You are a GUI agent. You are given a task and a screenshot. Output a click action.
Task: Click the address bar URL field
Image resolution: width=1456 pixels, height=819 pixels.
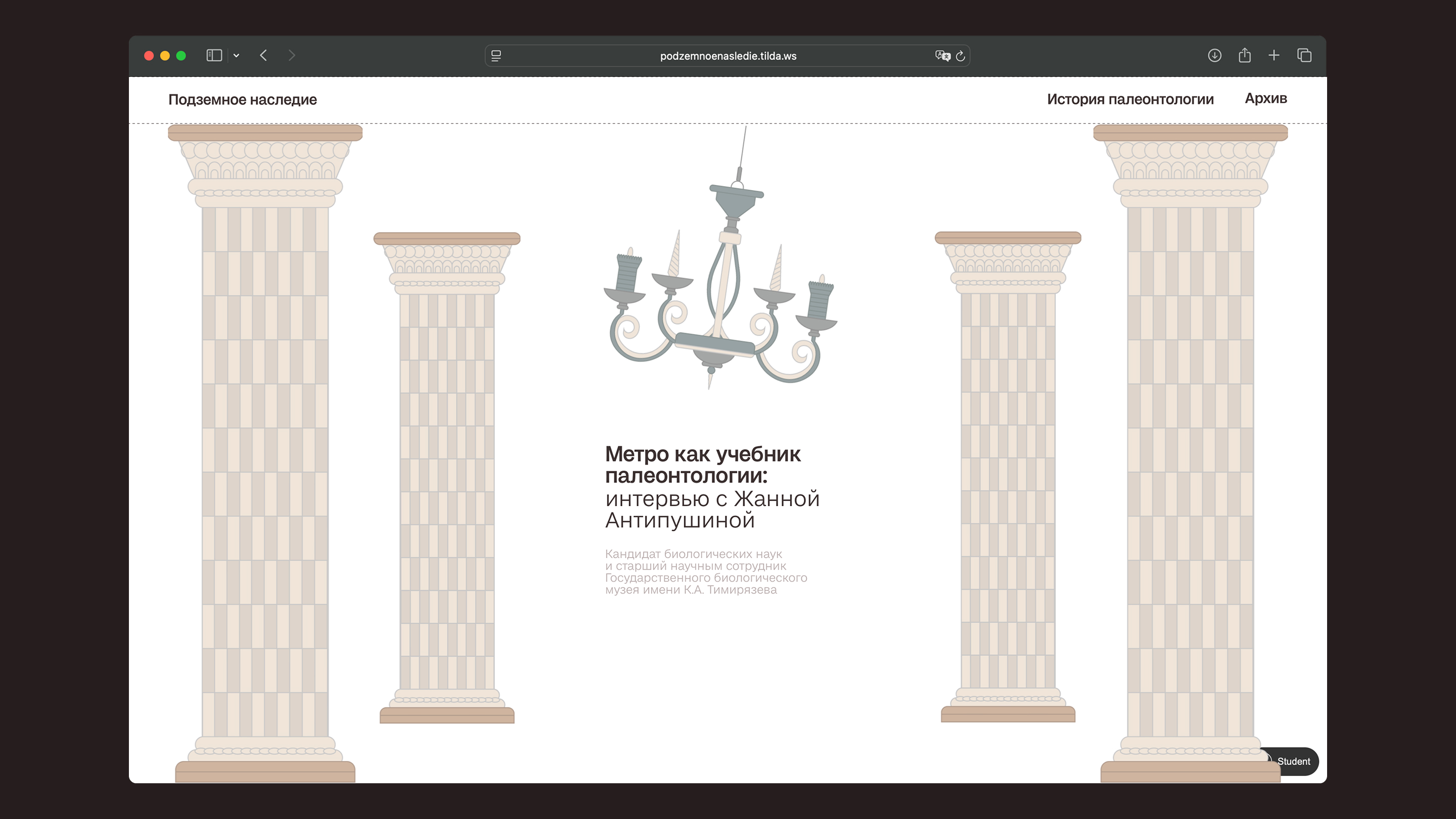(x=727, y=56)
